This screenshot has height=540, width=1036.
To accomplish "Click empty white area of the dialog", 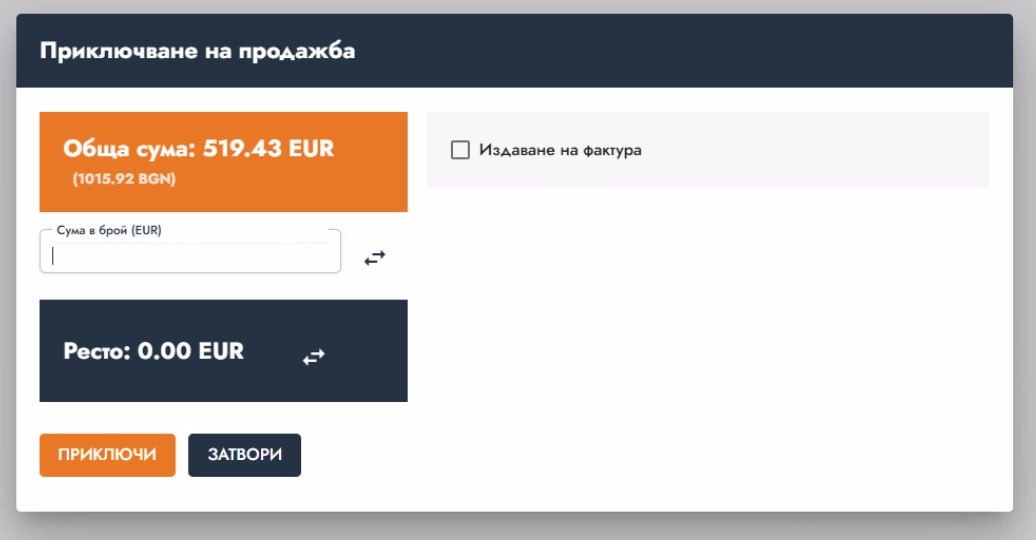I will click(700, 350).
